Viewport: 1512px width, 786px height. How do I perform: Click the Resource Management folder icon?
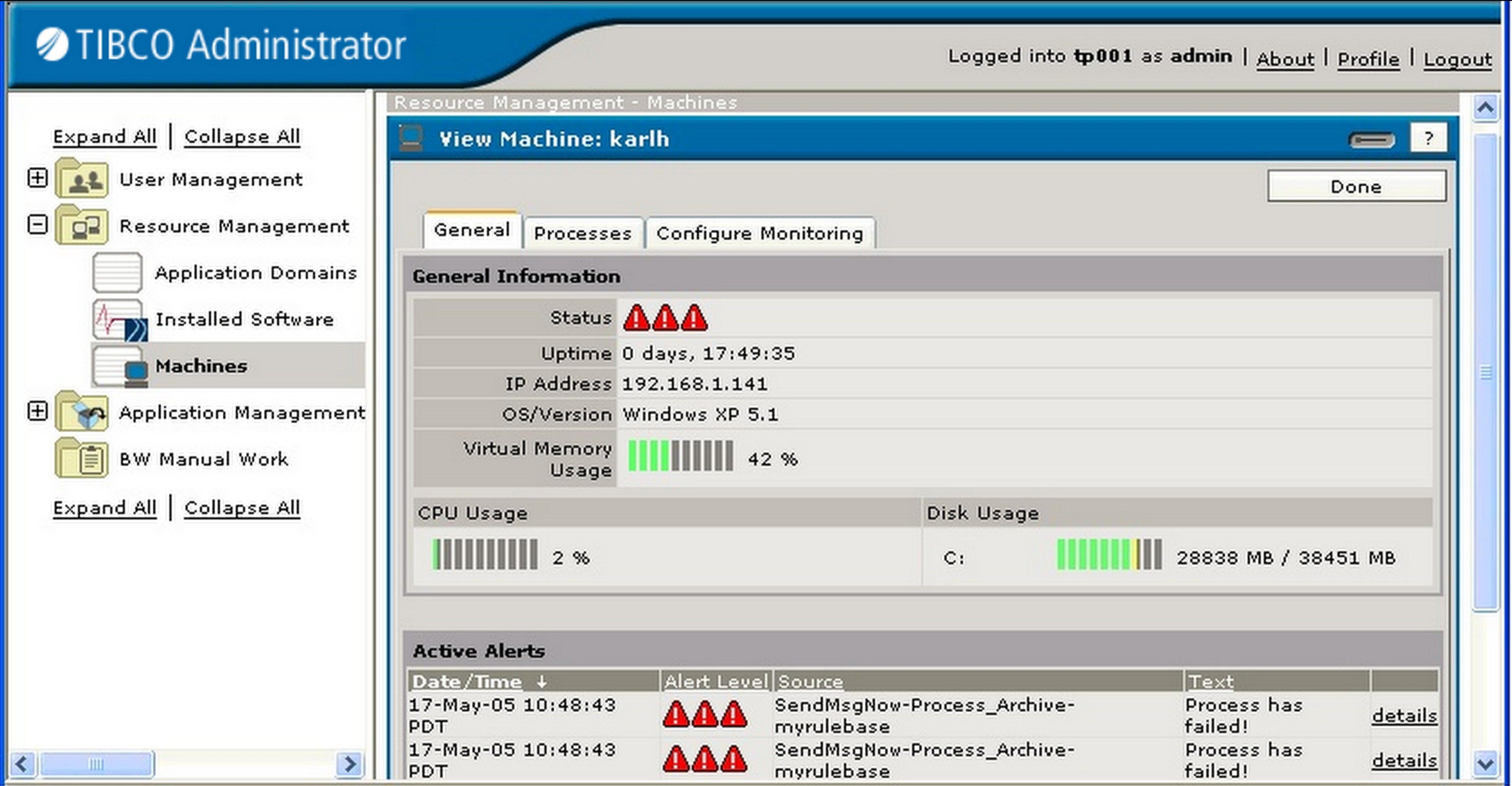81,225
